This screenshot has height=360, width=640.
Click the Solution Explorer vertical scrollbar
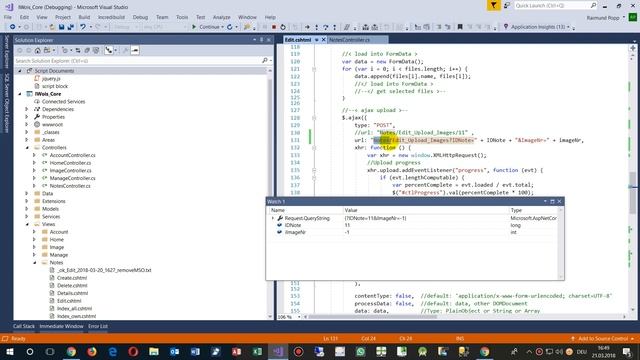270,193
